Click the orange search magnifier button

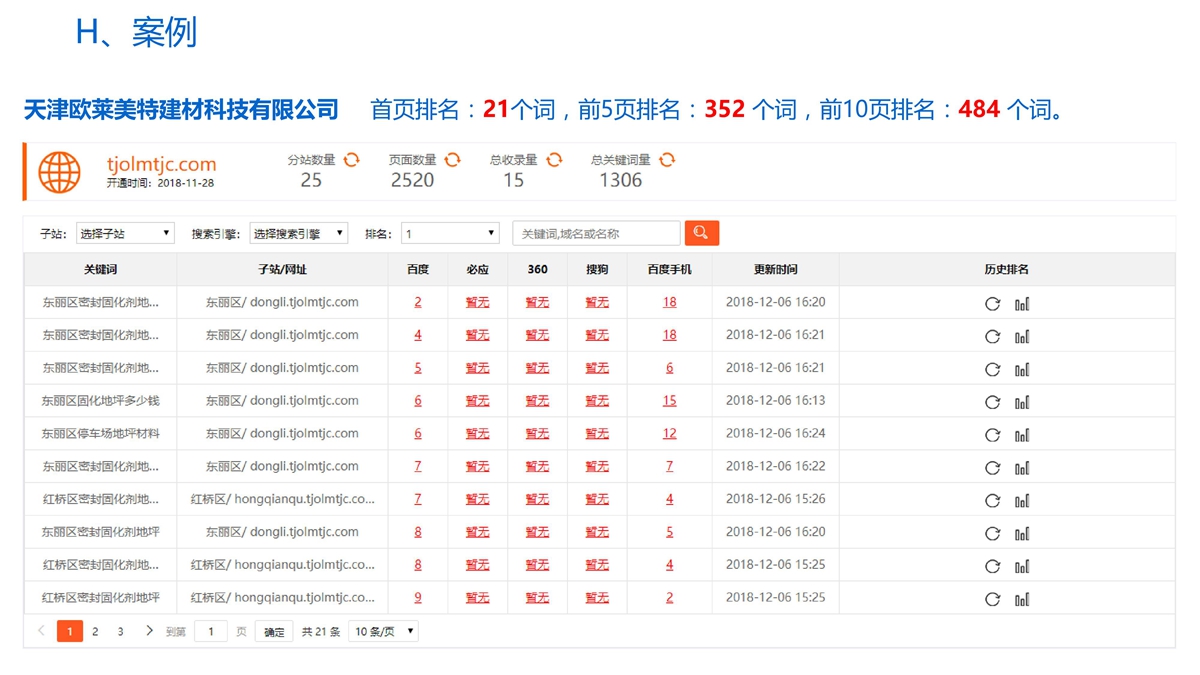coord(701,233)
